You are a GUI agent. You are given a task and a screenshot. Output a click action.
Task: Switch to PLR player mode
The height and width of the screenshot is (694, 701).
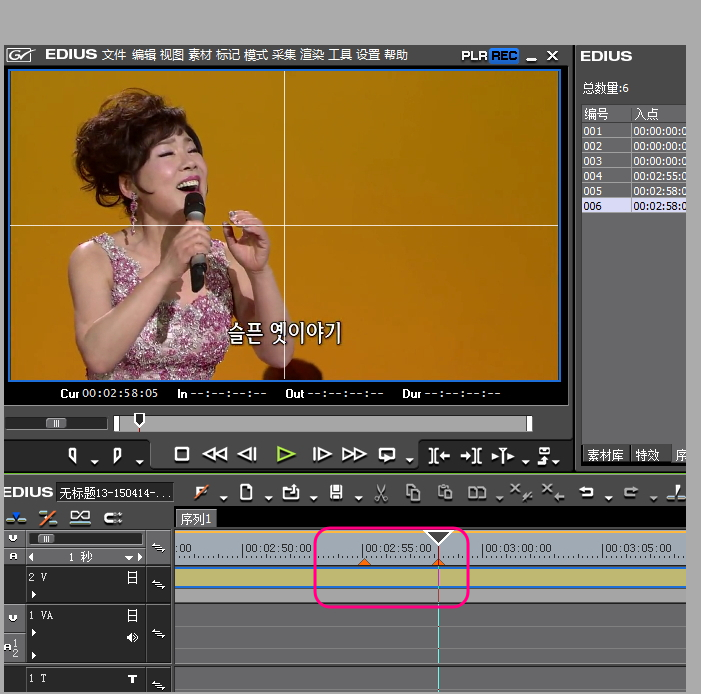474,56
